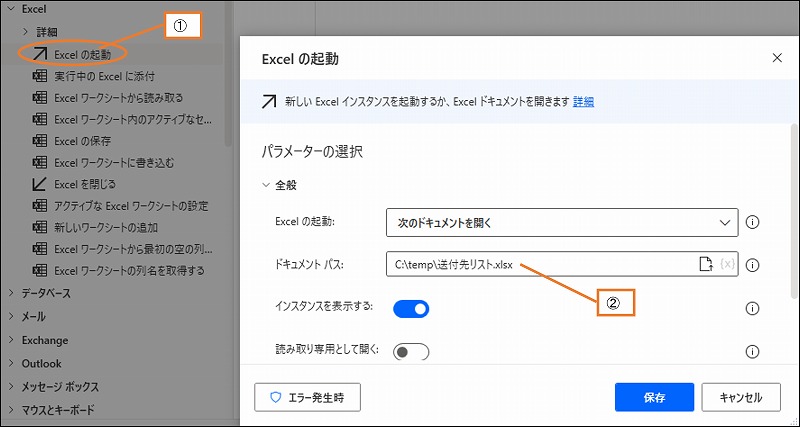800x427 pixels.
Task: Select Excel ワークシートに書き込む action text
Action: [114, 163]
